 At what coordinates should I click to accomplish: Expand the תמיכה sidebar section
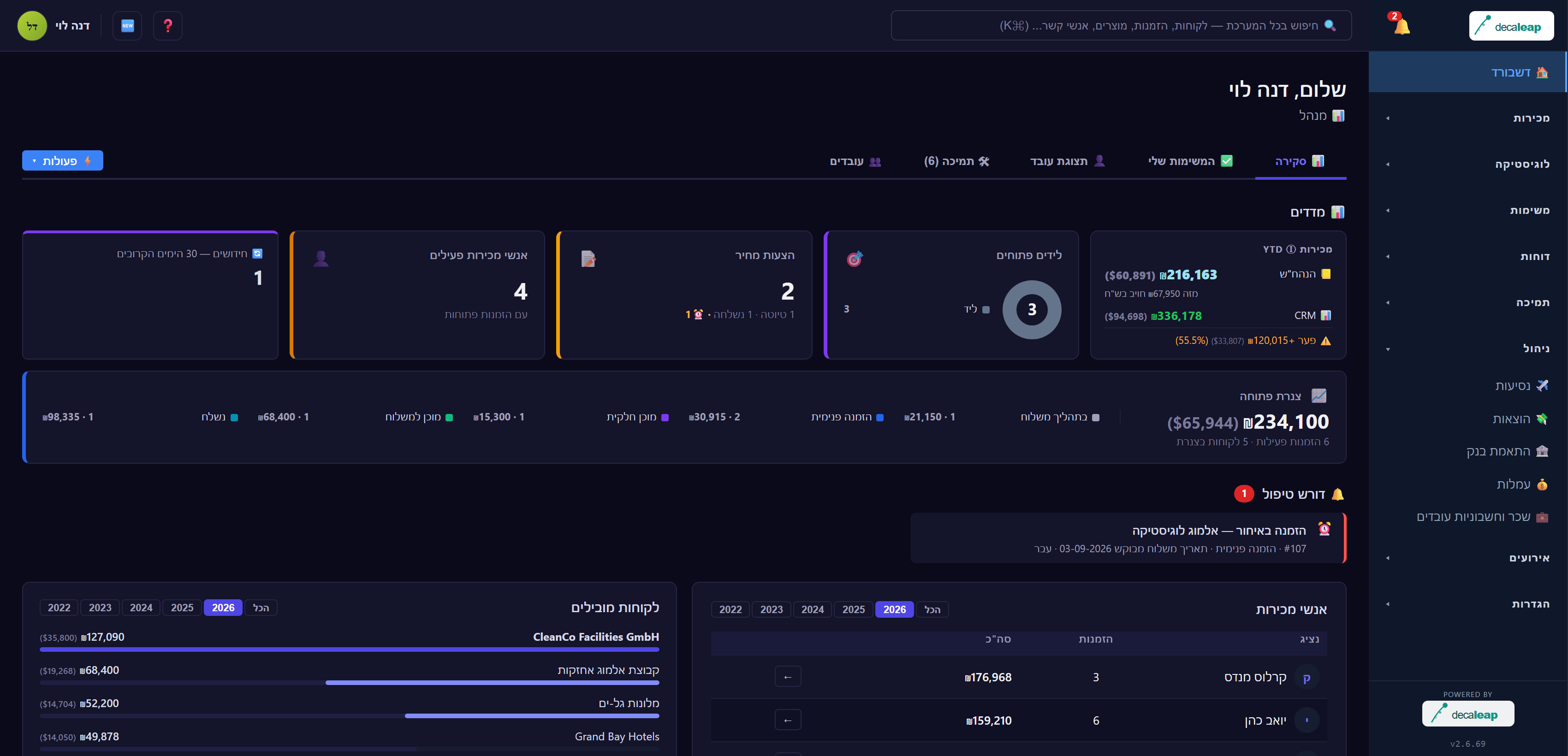(x=1467, y=303)
